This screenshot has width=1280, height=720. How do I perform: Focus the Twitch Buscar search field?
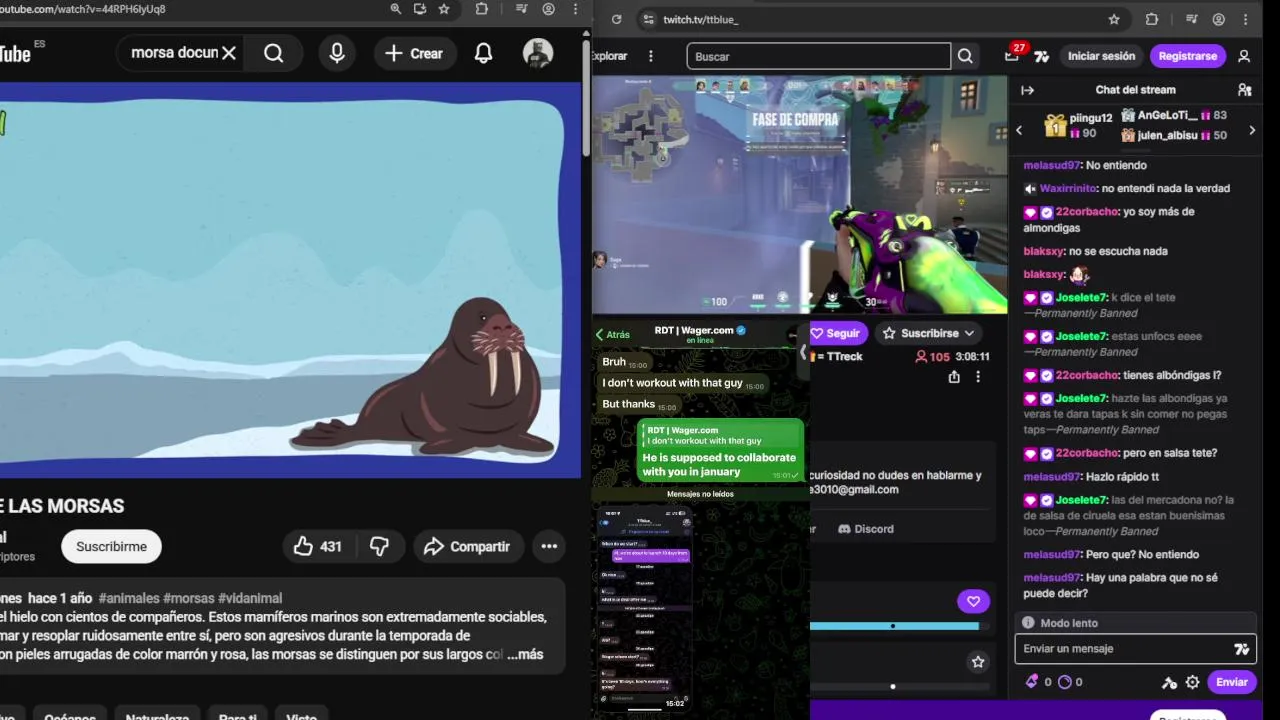point(818,56)
